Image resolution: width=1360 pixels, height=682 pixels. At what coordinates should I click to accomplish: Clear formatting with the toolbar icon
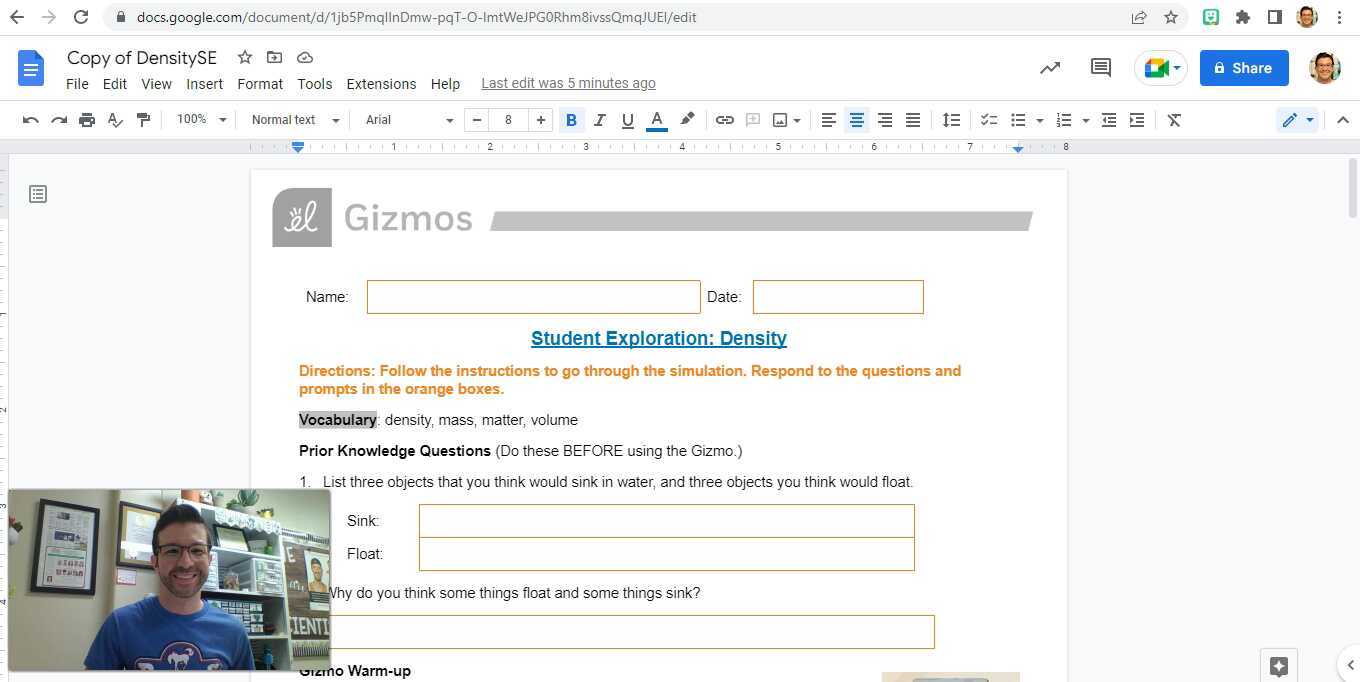click(1175, 120)
